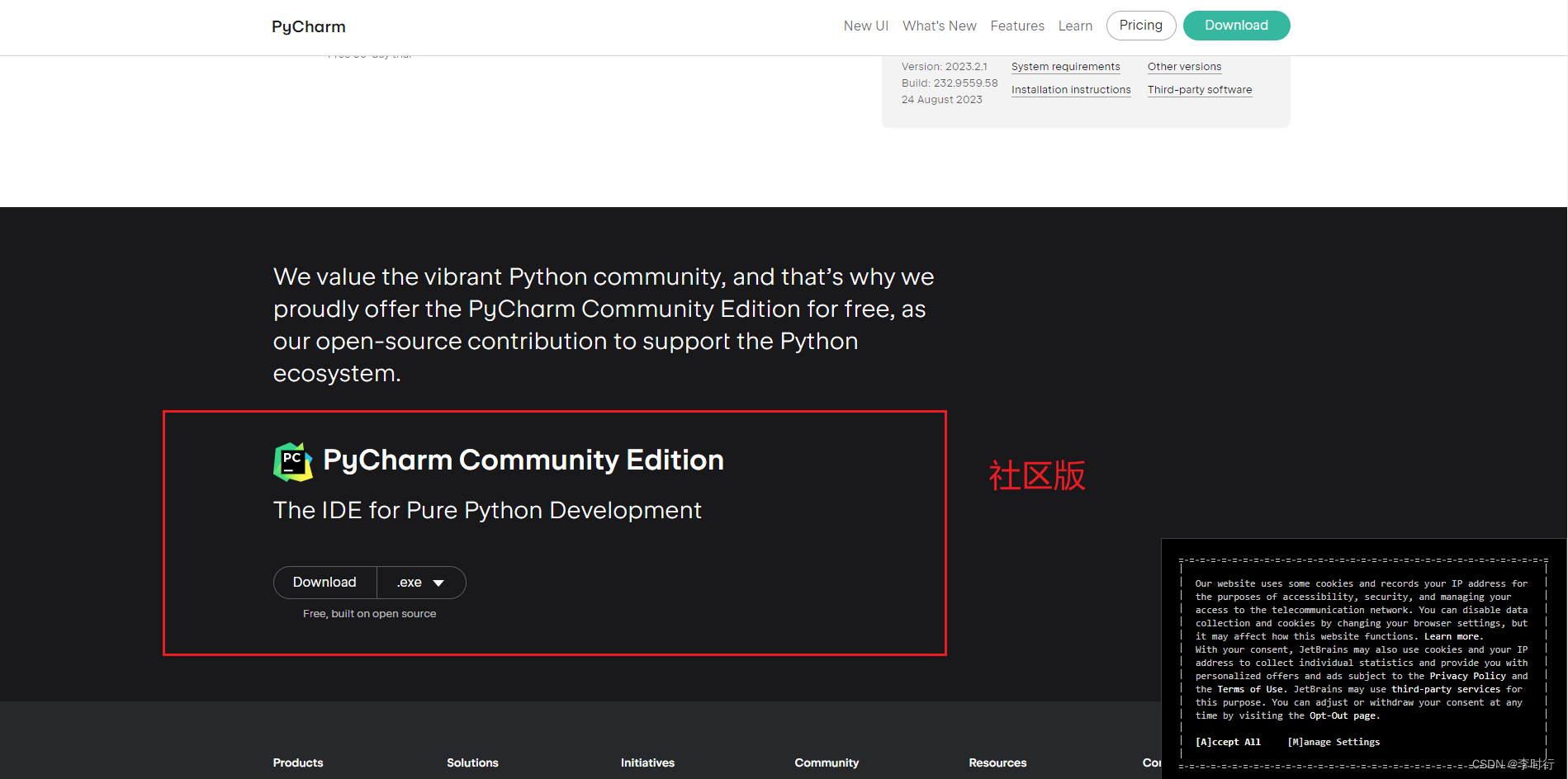This screenshot has height=779, width=1568.
Task: Open the .exe file format dropdown
Action: tap(421, 582)
